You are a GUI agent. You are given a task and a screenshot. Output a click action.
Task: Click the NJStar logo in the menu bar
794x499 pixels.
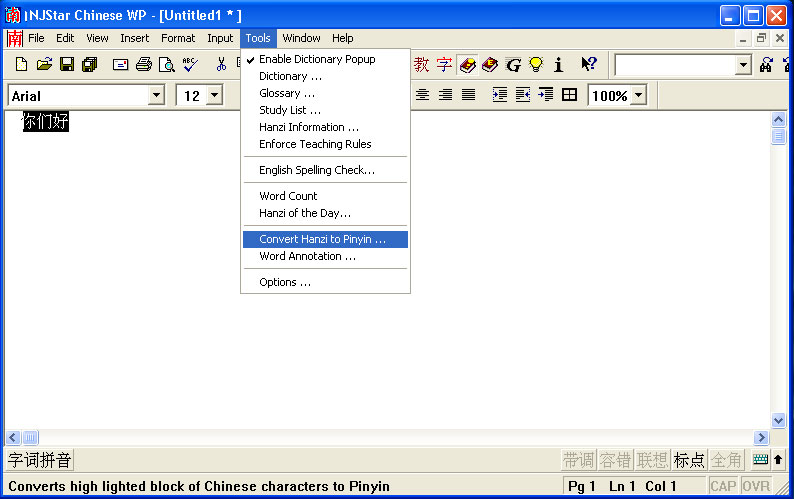pyautogui.click(x=15, y=38)
